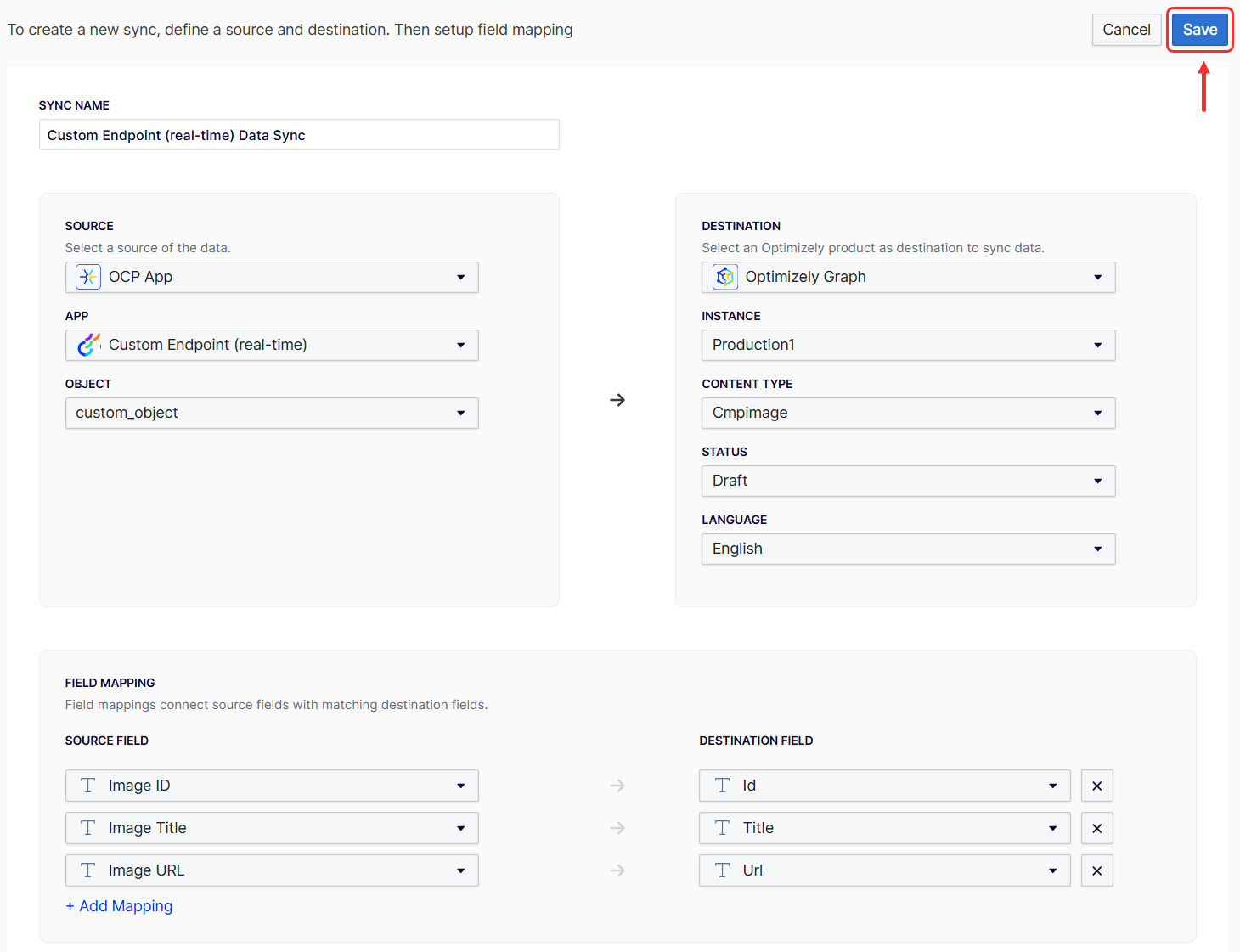Screen dimensions: 1240x952
Task: Click the OCP App source icon
Action: point(88,277)
